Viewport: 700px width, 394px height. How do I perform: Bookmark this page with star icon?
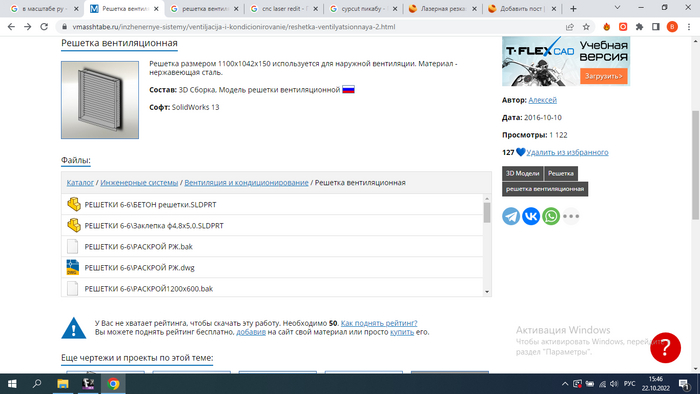(x=586, y=27)
